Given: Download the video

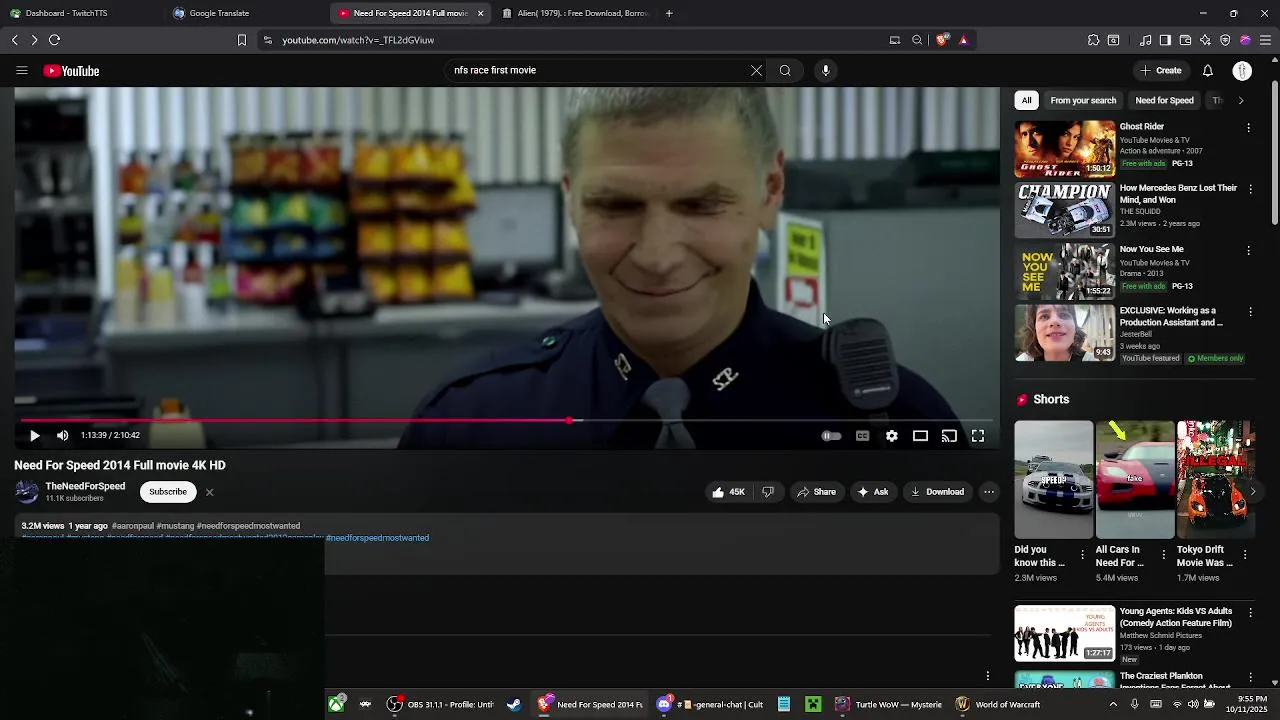Looking at the screenshot, I should [937, 492].
